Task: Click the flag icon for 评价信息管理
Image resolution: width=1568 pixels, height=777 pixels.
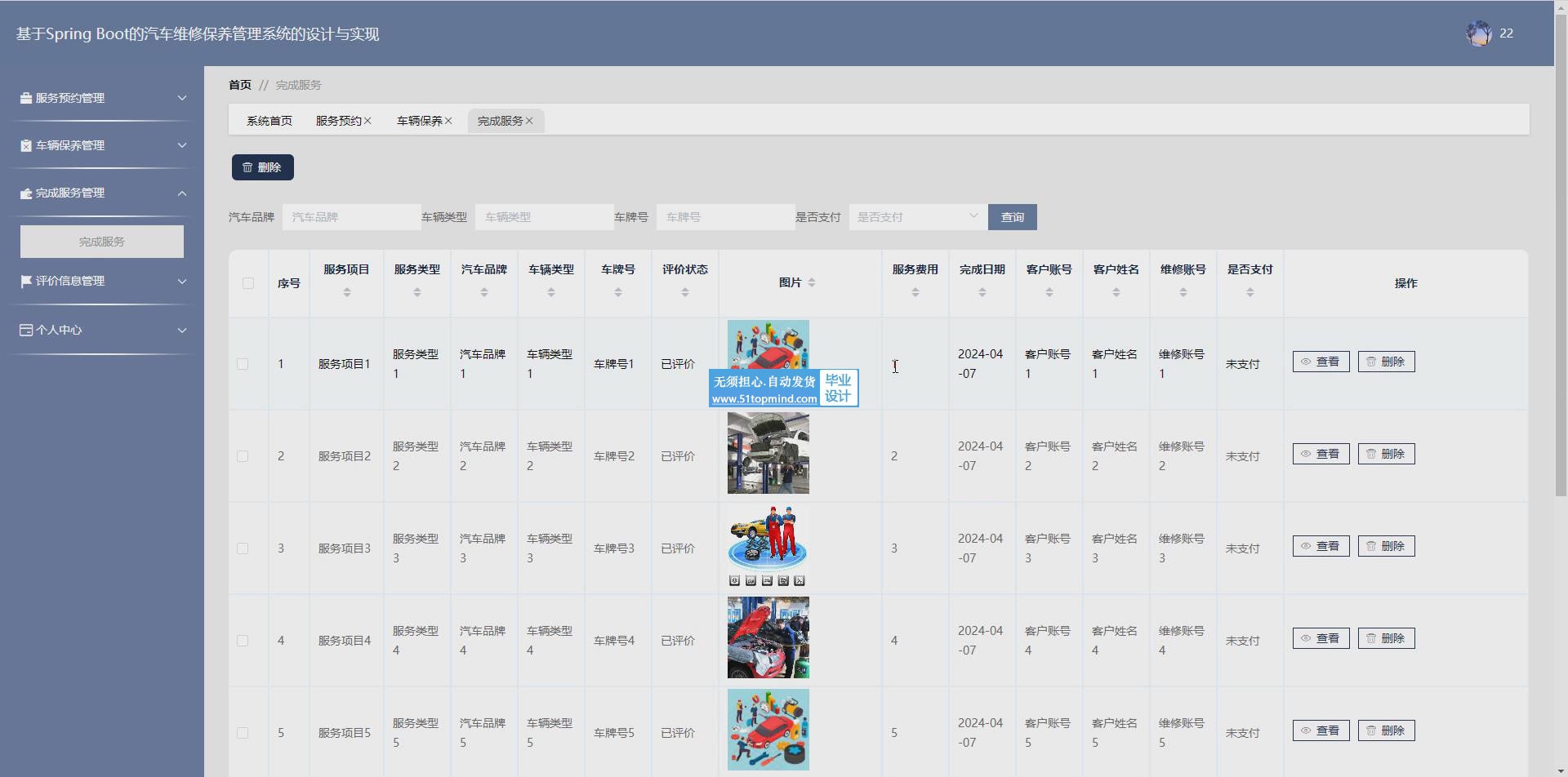Action: point(26,281)
